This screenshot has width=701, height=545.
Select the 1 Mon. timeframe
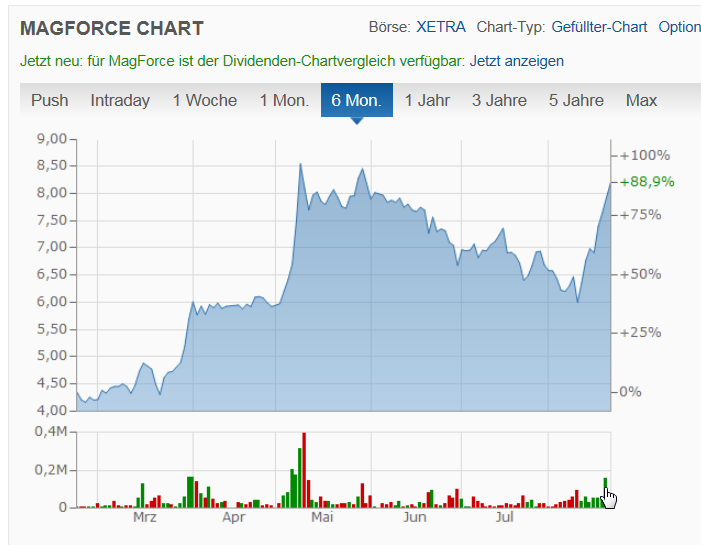coord(284,100)
